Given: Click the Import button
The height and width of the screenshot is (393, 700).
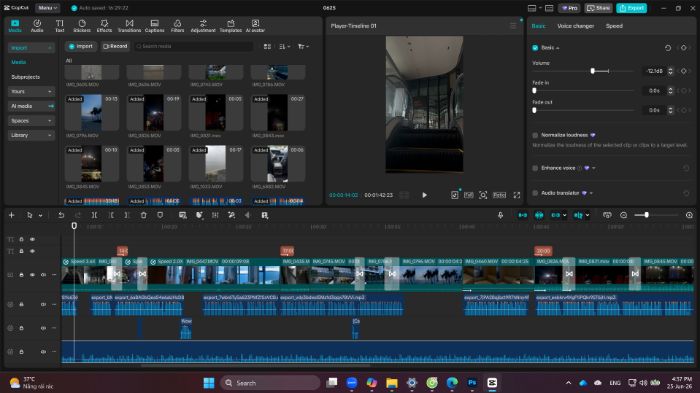Looking at the screenshot, I should point(81,46).
